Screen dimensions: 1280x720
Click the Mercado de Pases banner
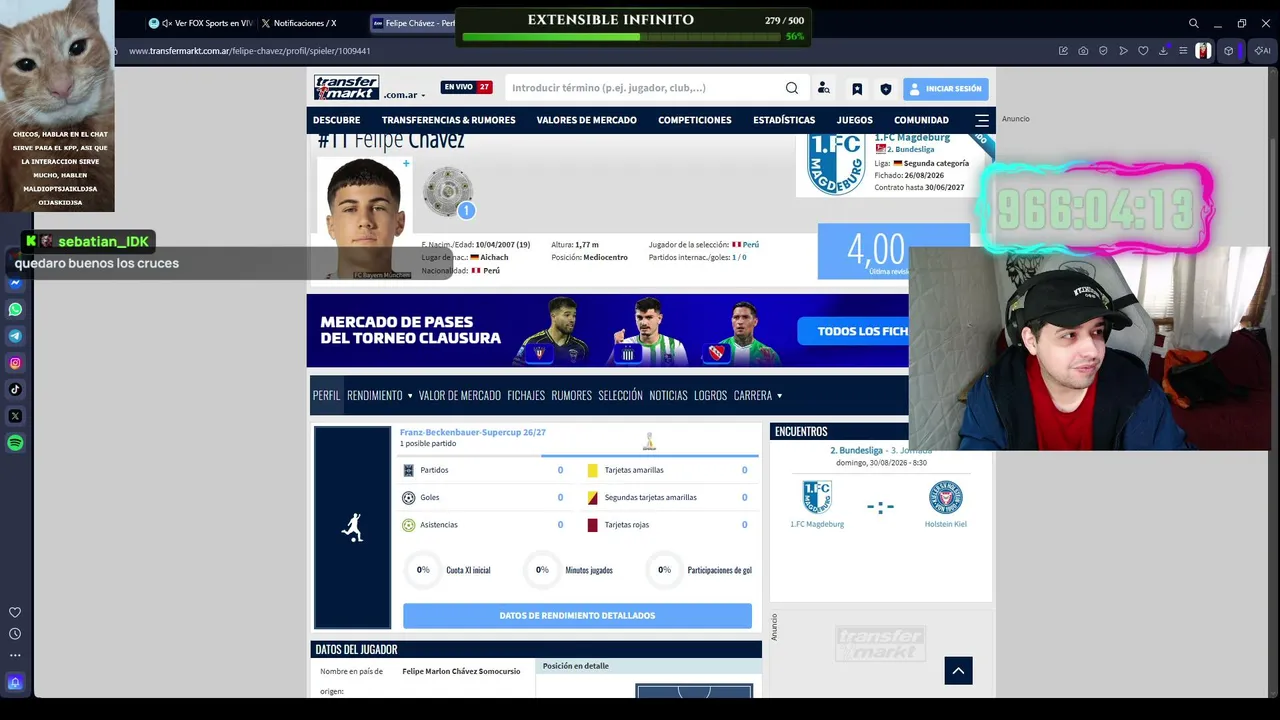(x=608, y=331)
